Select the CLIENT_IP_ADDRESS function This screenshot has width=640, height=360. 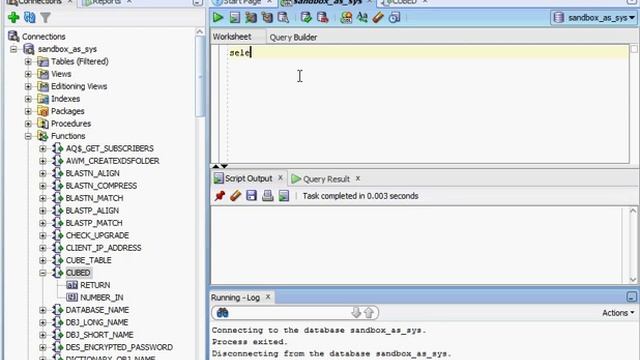point(103,248)
